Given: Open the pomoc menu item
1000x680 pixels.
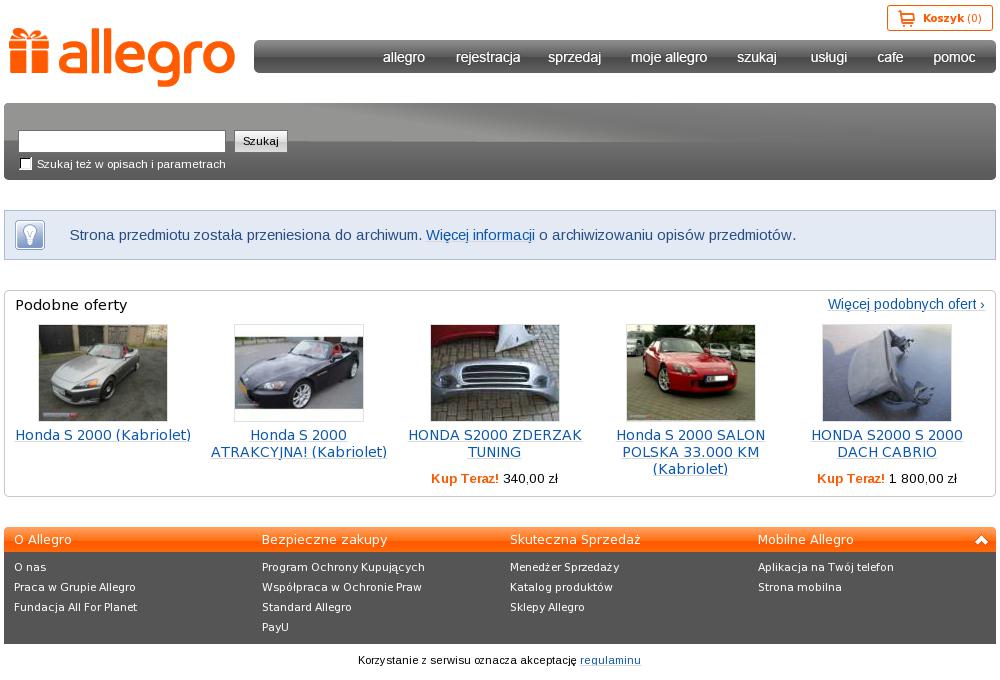Looking at the screenshot, I should (x=954, y=57).
